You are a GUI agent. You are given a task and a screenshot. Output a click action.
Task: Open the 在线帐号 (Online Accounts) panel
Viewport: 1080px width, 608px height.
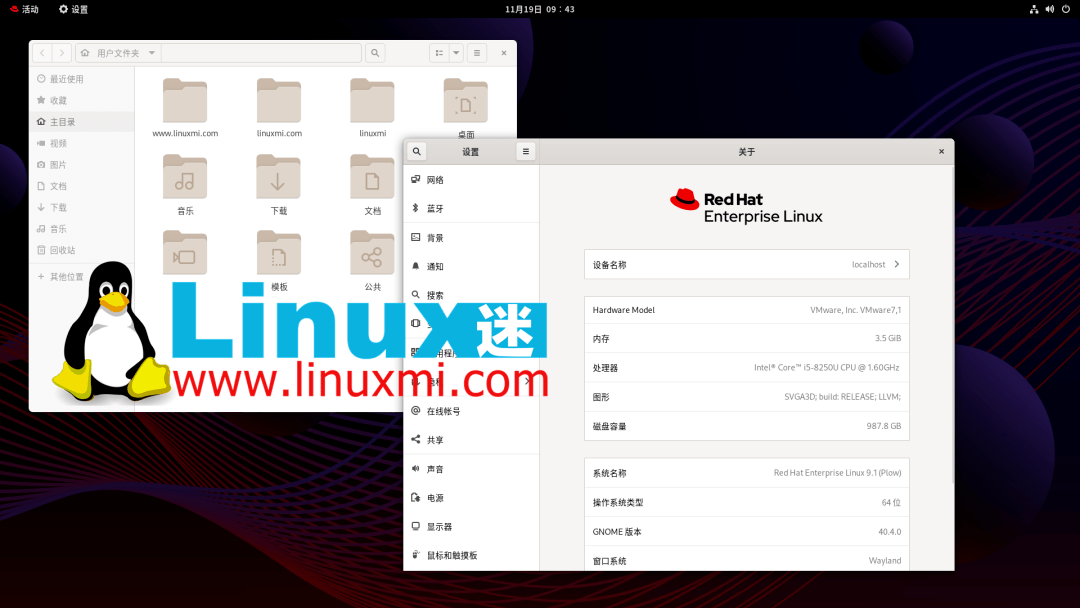pyautogui.click(x=443, y=410)
